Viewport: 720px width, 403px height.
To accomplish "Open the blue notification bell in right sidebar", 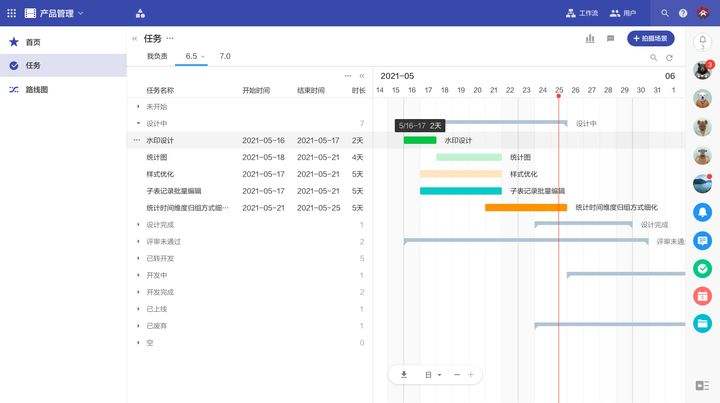I will click(x=702, y=212).
